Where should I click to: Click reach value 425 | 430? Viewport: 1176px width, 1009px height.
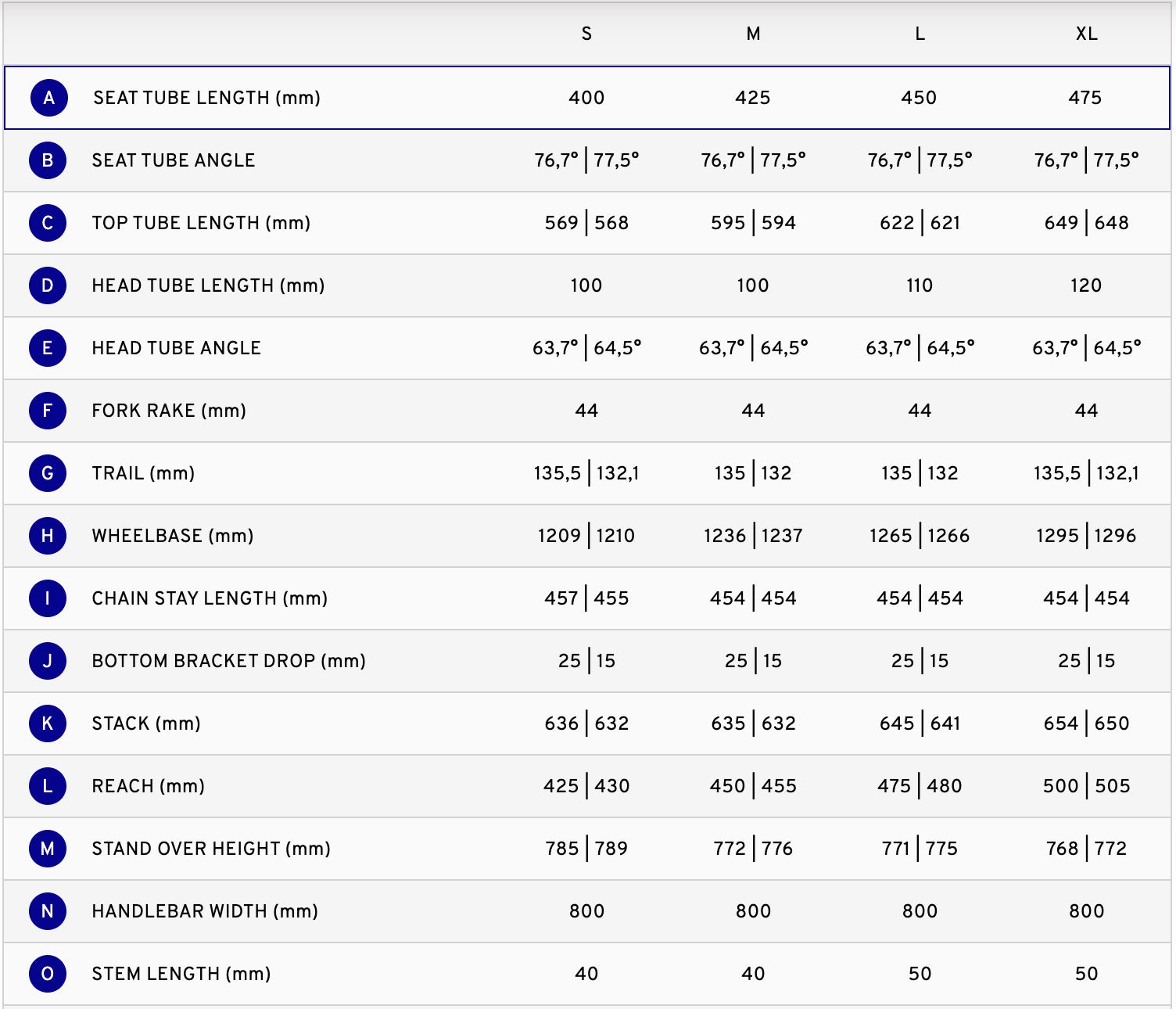coord(586,786)
